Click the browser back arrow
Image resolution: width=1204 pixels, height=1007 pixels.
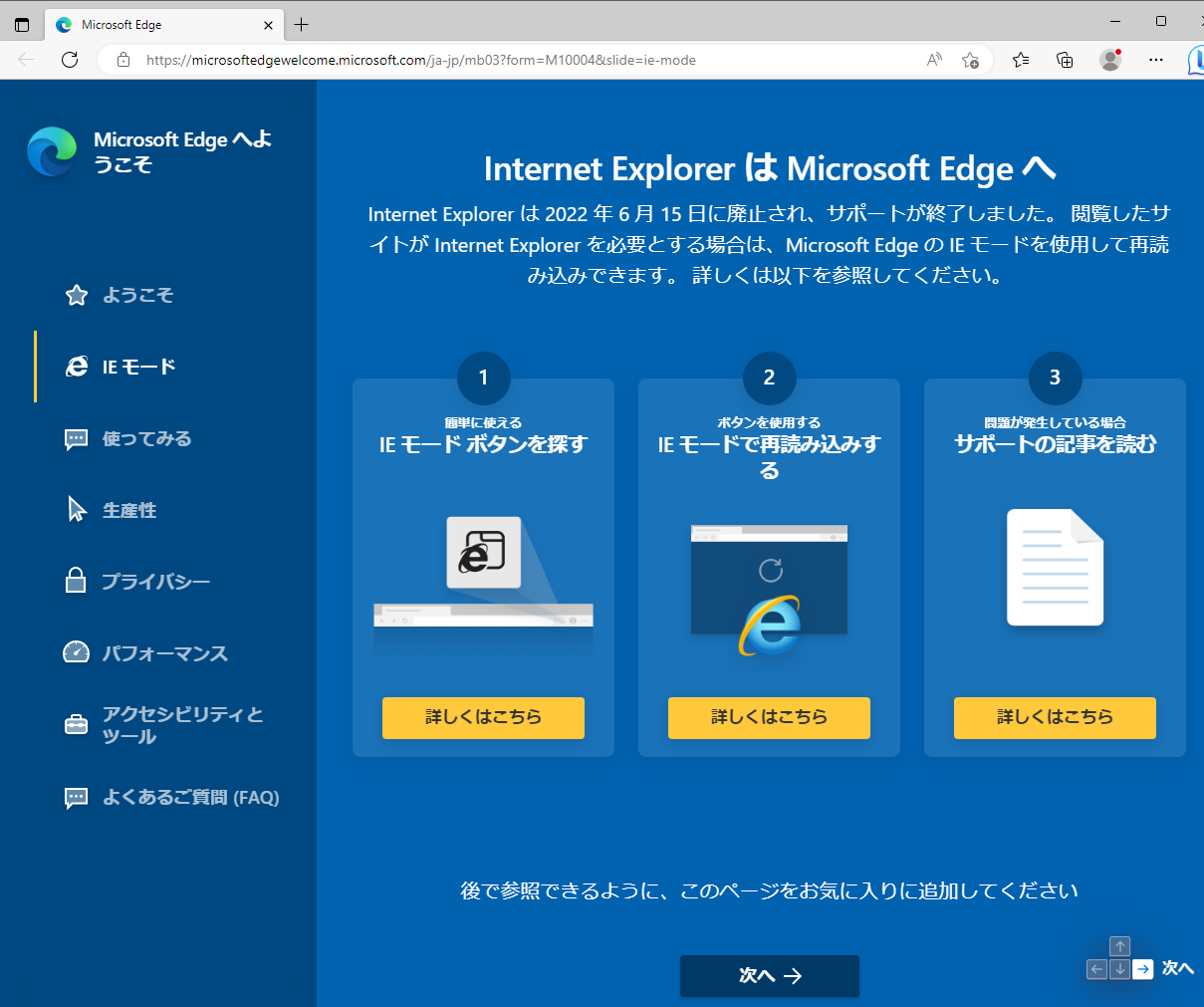(x=26, y=60)
